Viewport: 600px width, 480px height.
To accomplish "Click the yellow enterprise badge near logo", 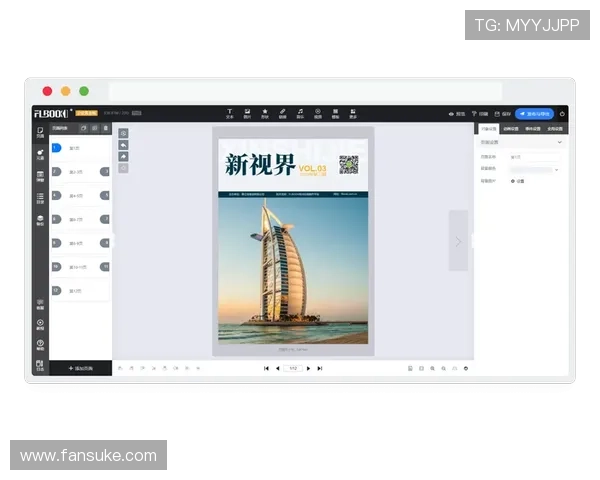I will tap(86, 113).
